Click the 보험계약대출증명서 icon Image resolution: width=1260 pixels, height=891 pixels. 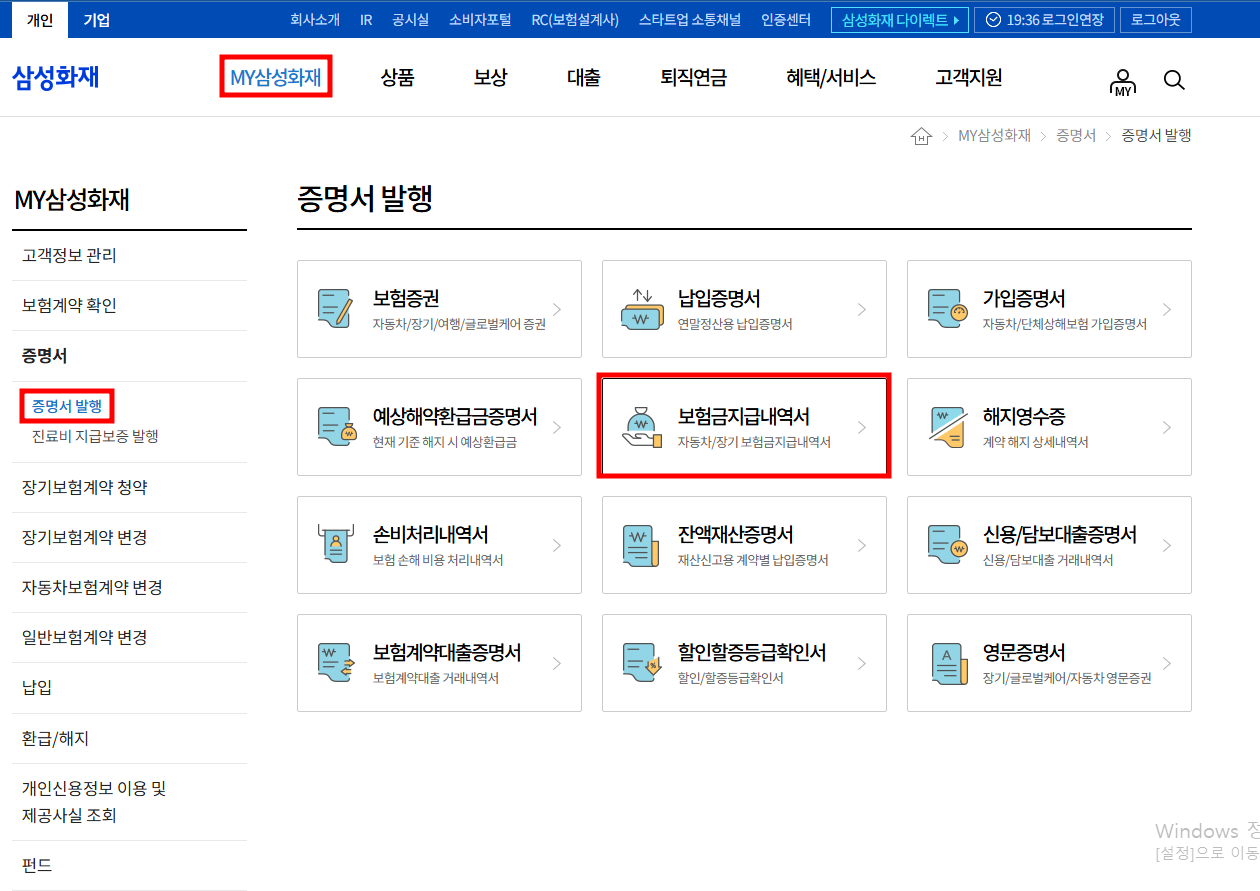336,663
